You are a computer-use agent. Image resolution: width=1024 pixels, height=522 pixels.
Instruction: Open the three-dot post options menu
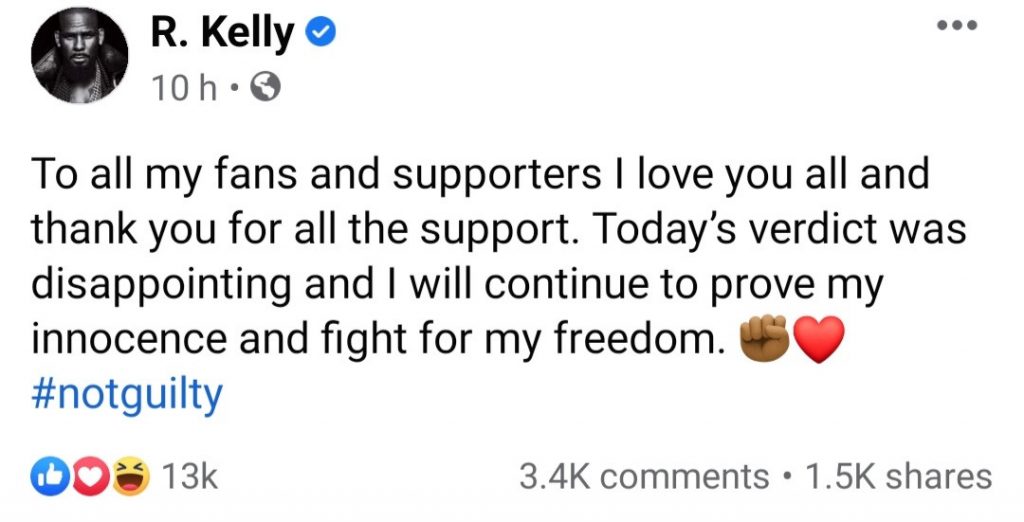[x=959, y=27]
